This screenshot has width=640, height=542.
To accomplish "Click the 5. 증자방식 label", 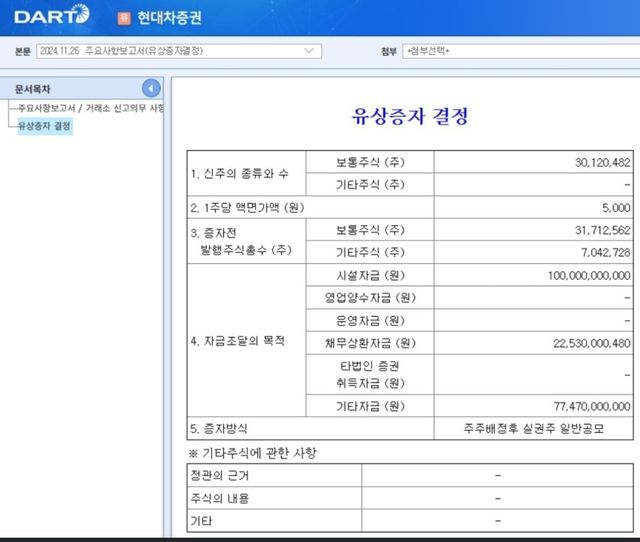I will pos(219,429).
